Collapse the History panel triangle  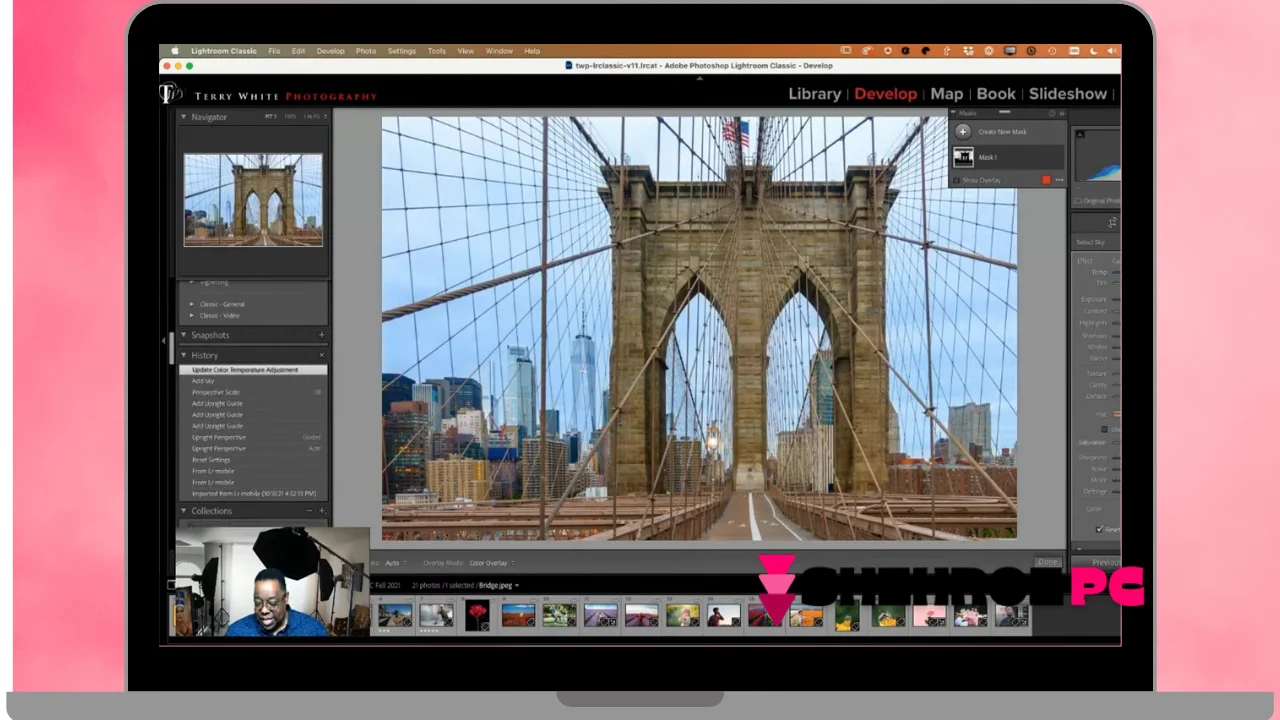(184, 355)
